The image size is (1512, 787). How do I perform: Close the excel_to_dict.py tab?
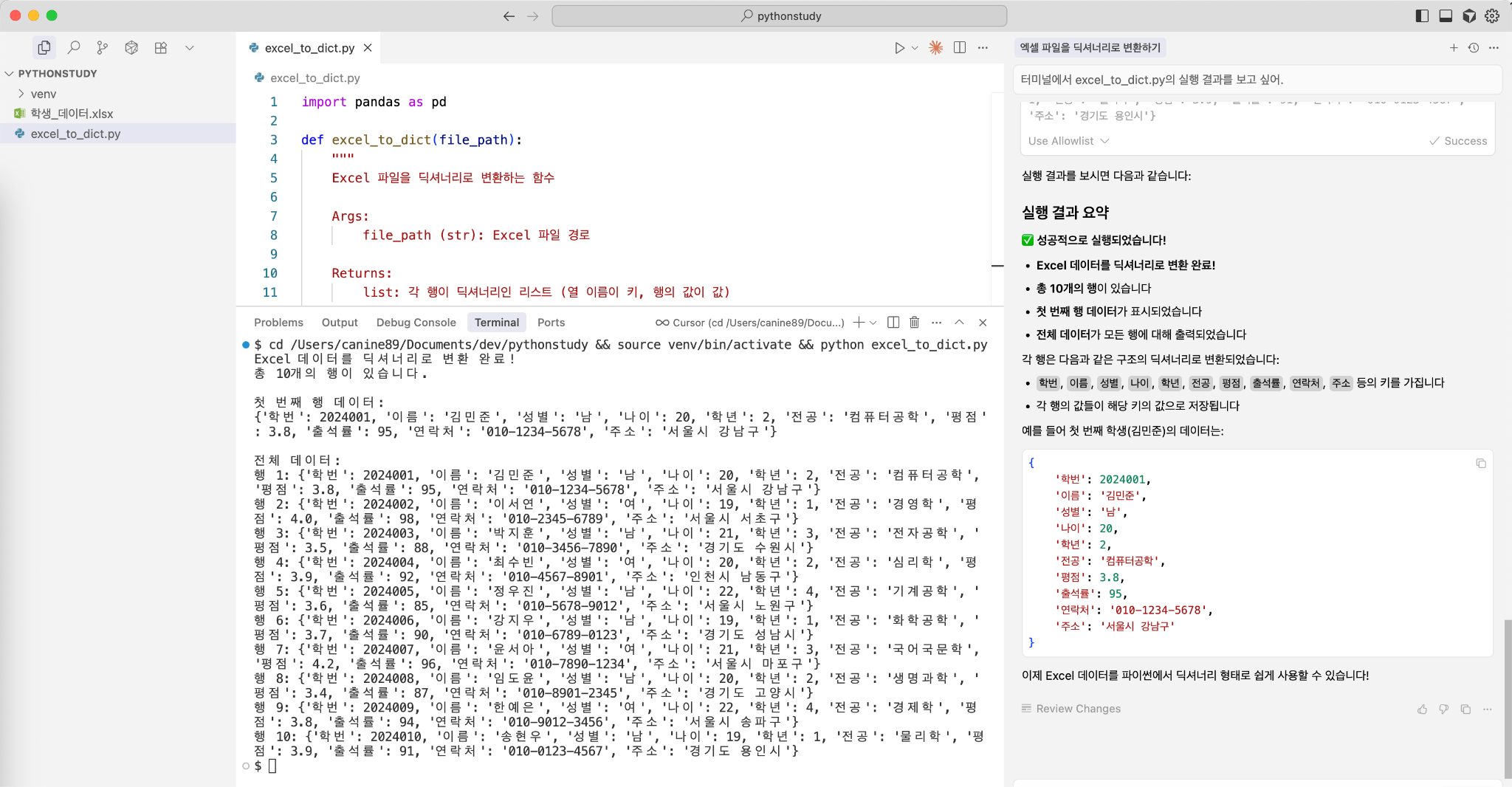tap(368, 48)
